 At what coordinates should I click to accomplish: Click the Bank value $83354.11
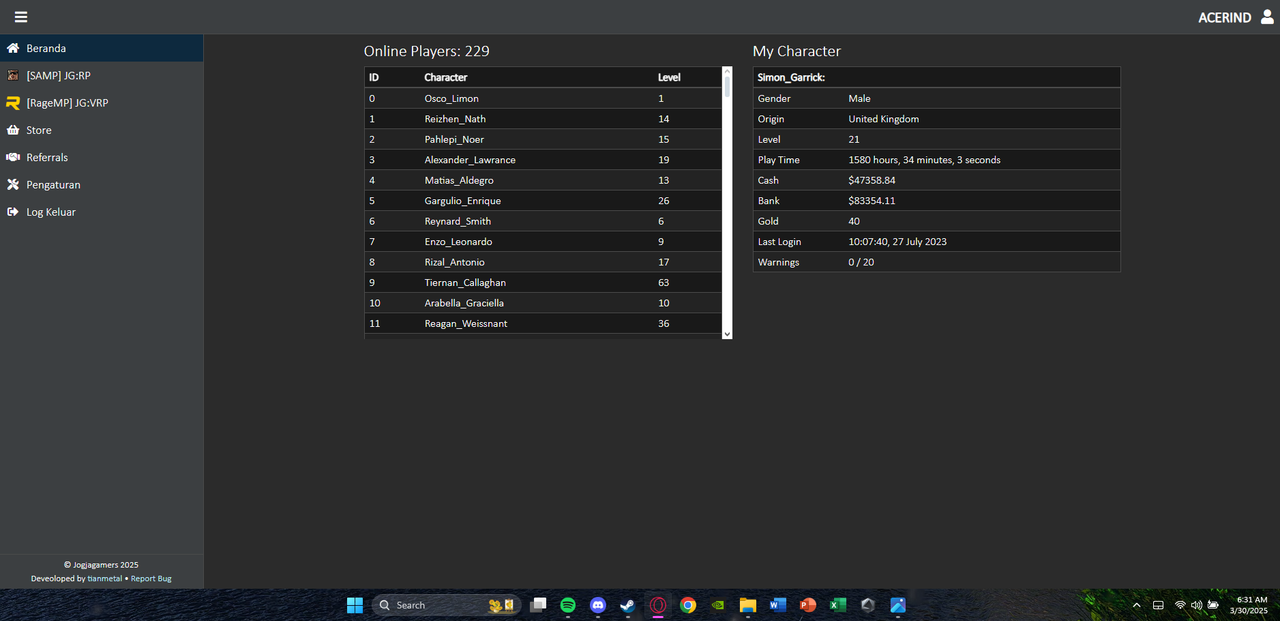(872, 201)
